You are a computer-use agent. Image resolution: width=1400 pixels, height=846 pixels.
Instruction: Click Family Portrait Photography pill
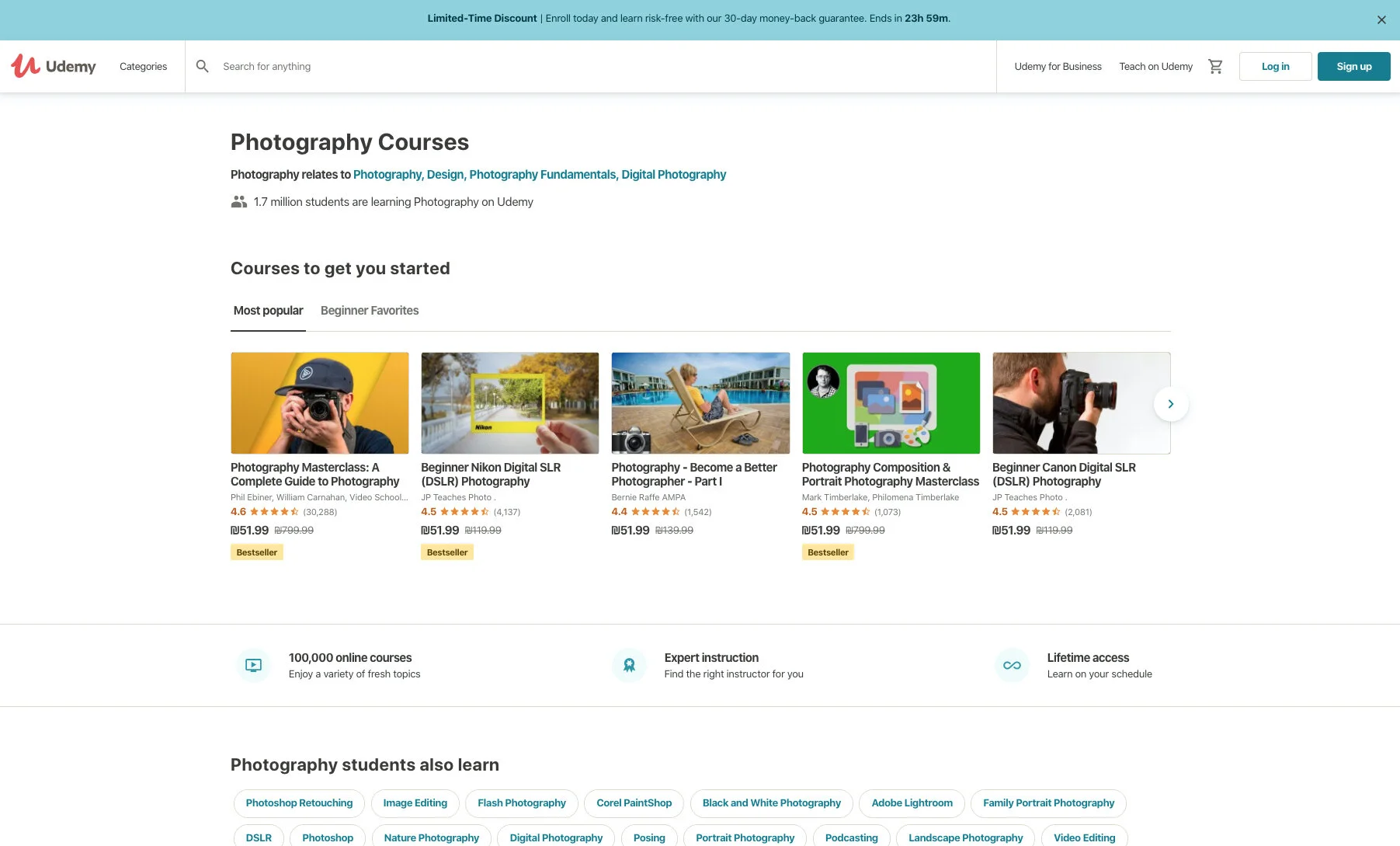[1048, 803]
